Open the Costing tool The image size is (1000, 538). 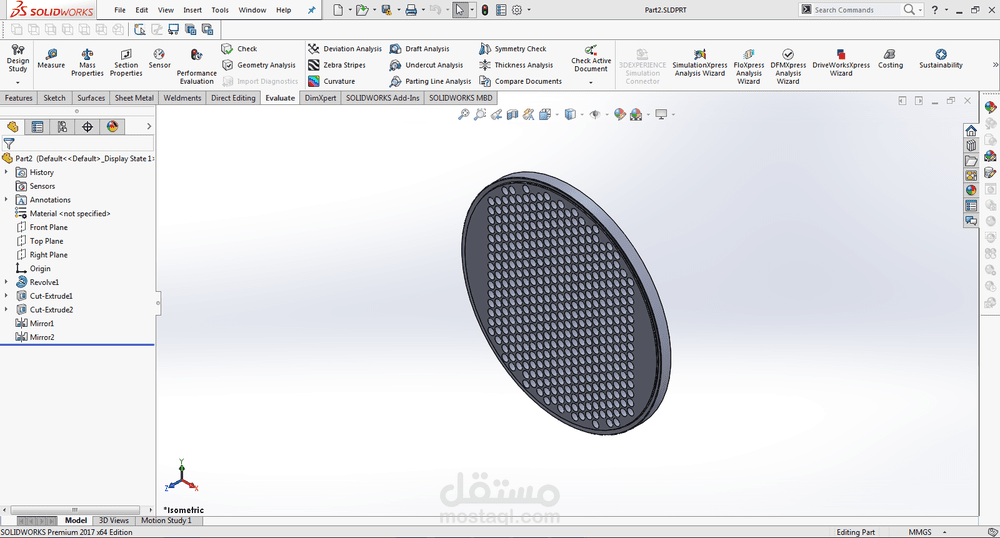click(890, 54)
